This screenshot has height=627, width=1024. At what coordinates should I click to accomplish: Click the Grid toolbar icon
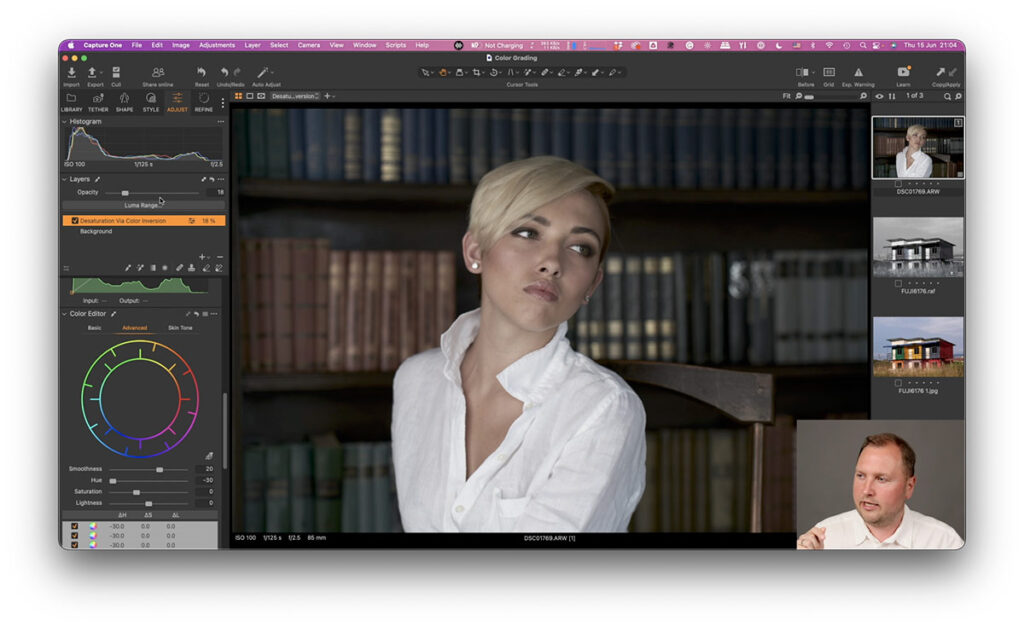click(829, 72)
